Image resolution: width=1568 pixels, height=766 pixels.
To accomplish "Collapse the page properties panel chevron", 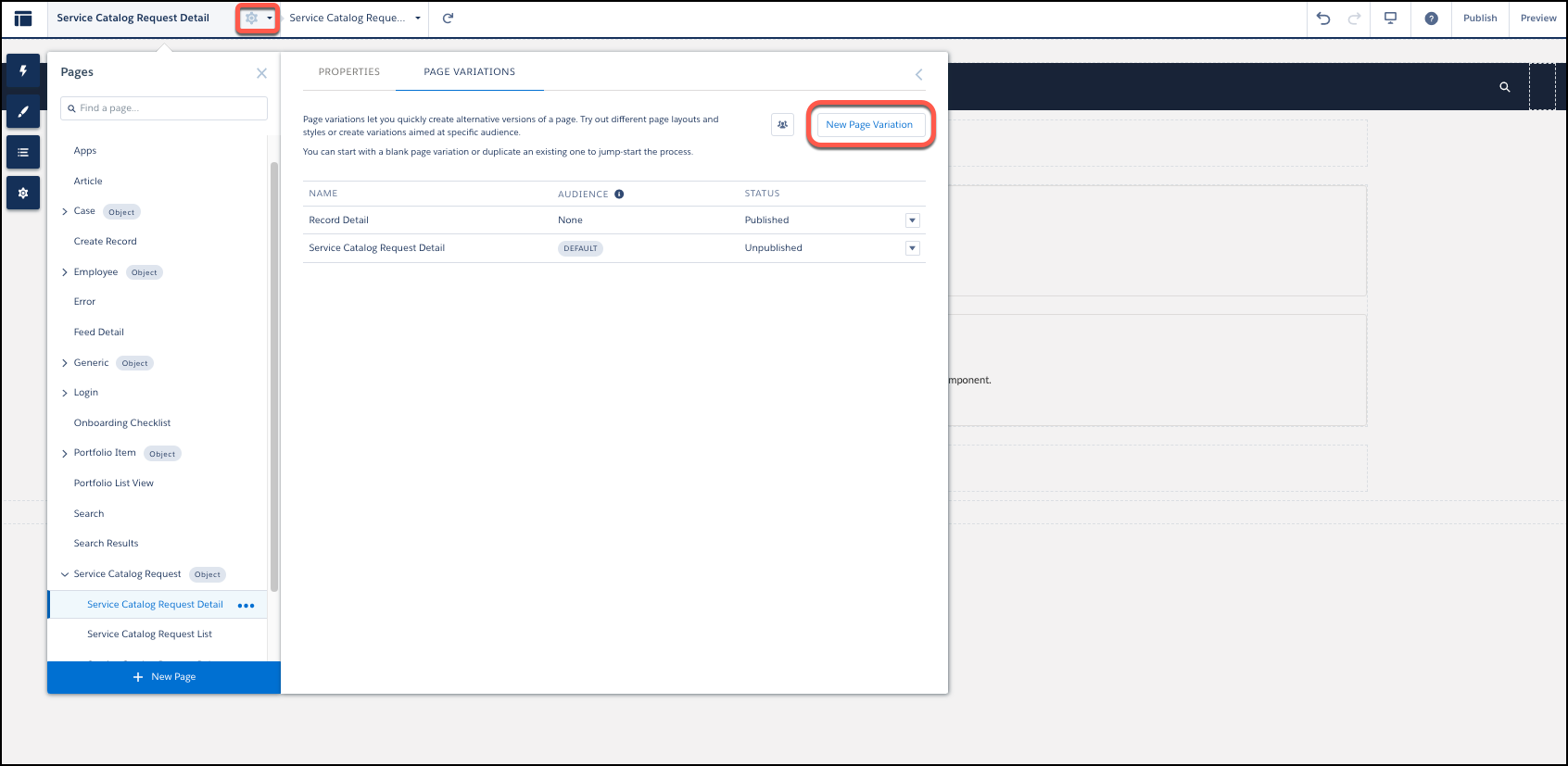I will [x=919, y=74].
